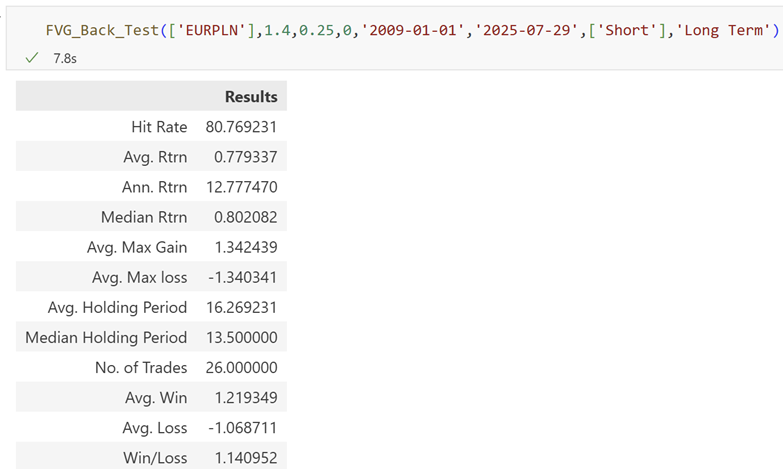Click the Avg. Holding Period row label

pyautogui.click(x=117, y=307)
